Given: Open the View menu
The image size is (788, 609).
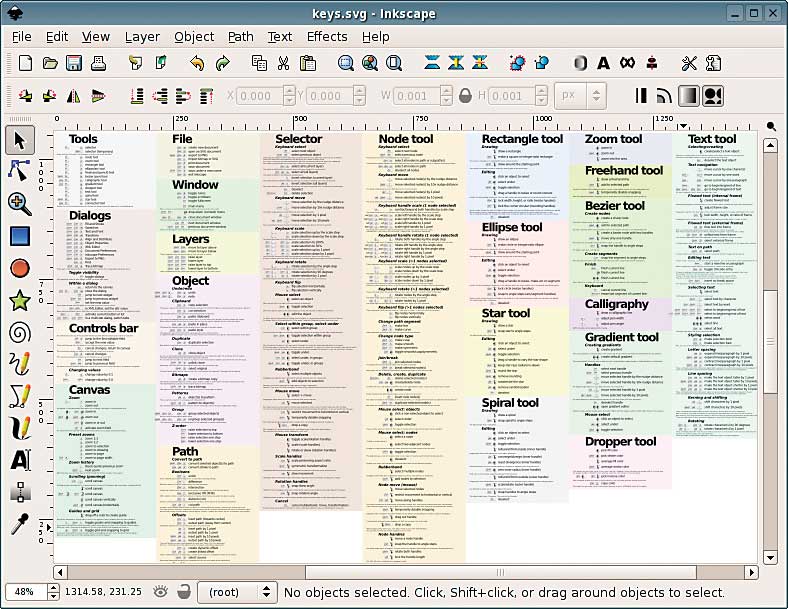Looking at the screenshot, I should point(95,37).
